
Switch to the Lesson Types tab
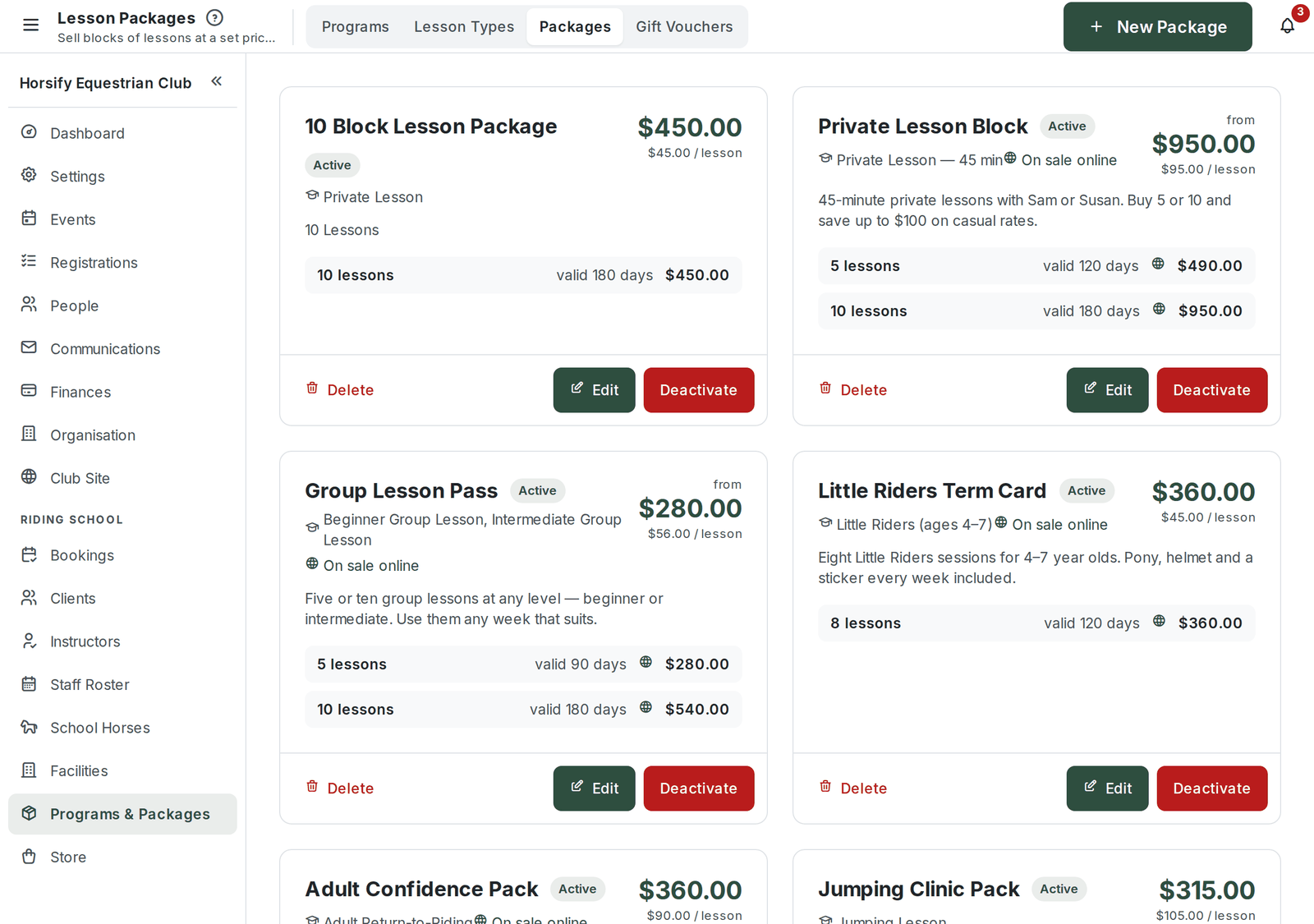pyautogui.click(x=464, y=26)
